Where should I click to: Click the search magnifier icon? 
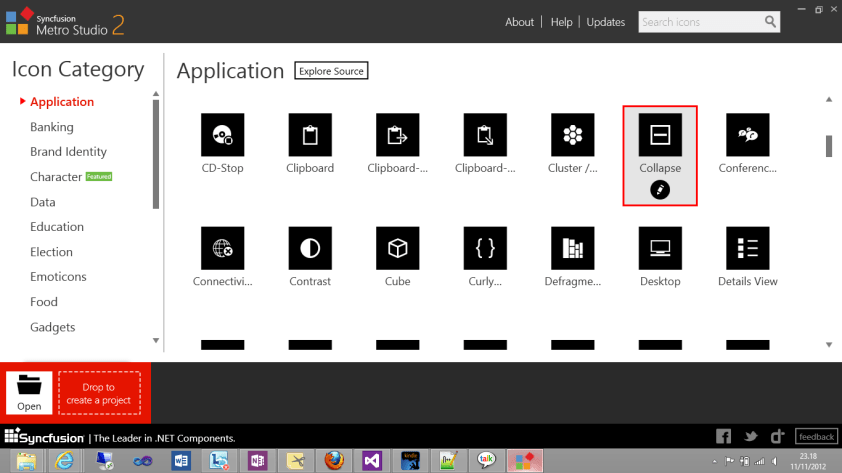[x=770, y=21]
